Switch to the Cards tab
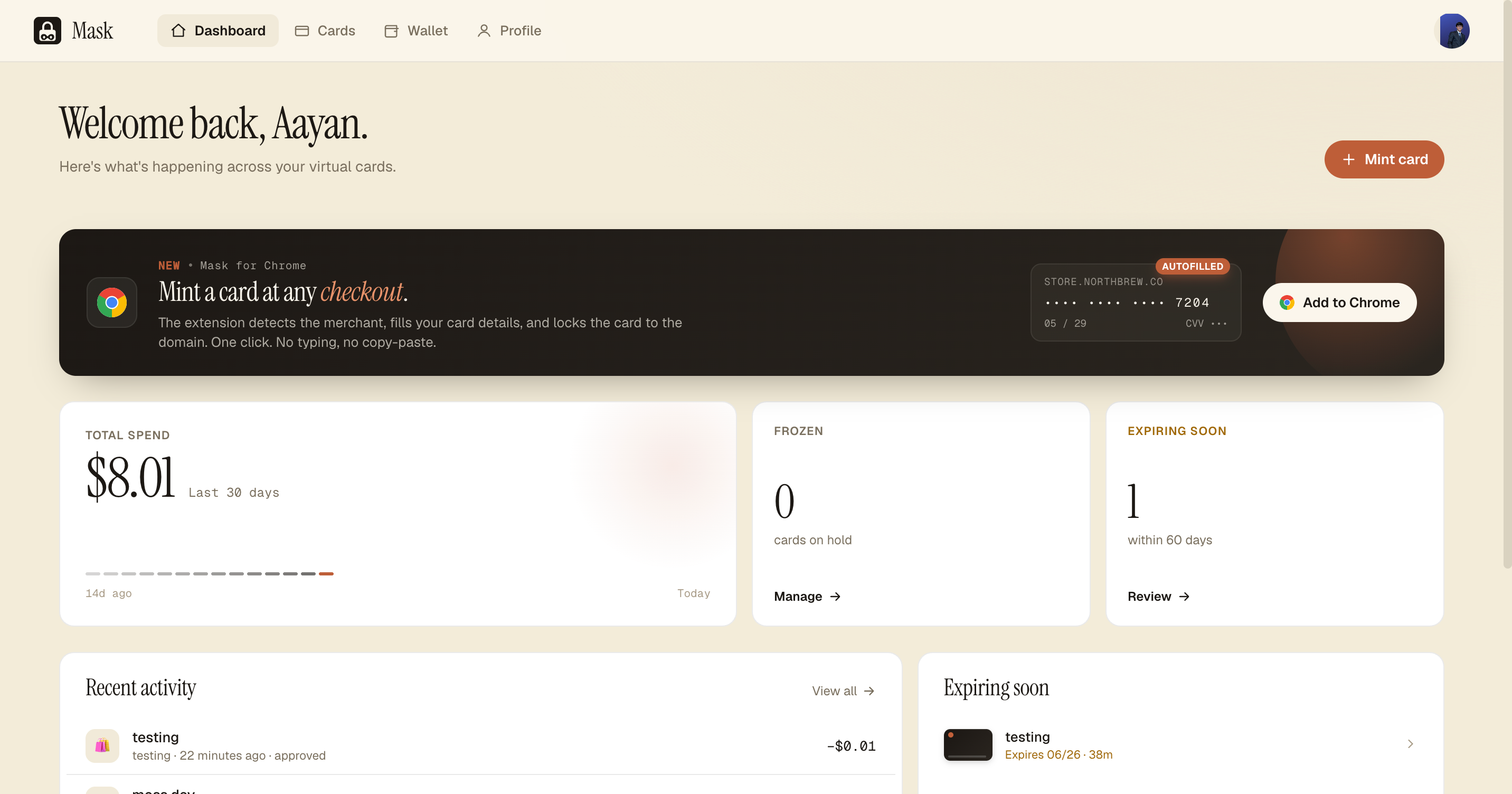Viewport: 1512px width, 794px height. pyautogui.click(x=325, y=31)
